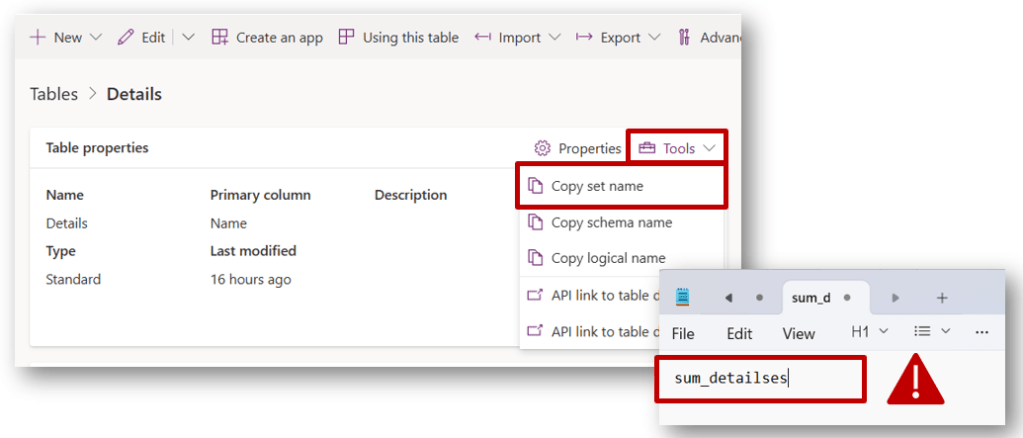Open the Tools dropdown menu
The height and width of the screenshot is (438, 1023).
[677, 148]
